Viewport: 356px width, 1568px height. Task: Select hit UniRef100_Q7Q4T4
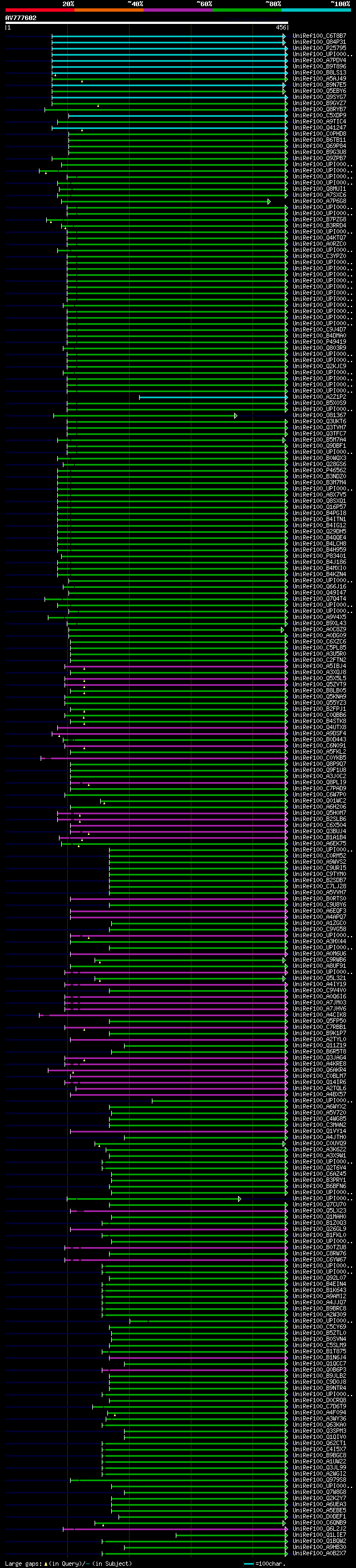point(319,599)
